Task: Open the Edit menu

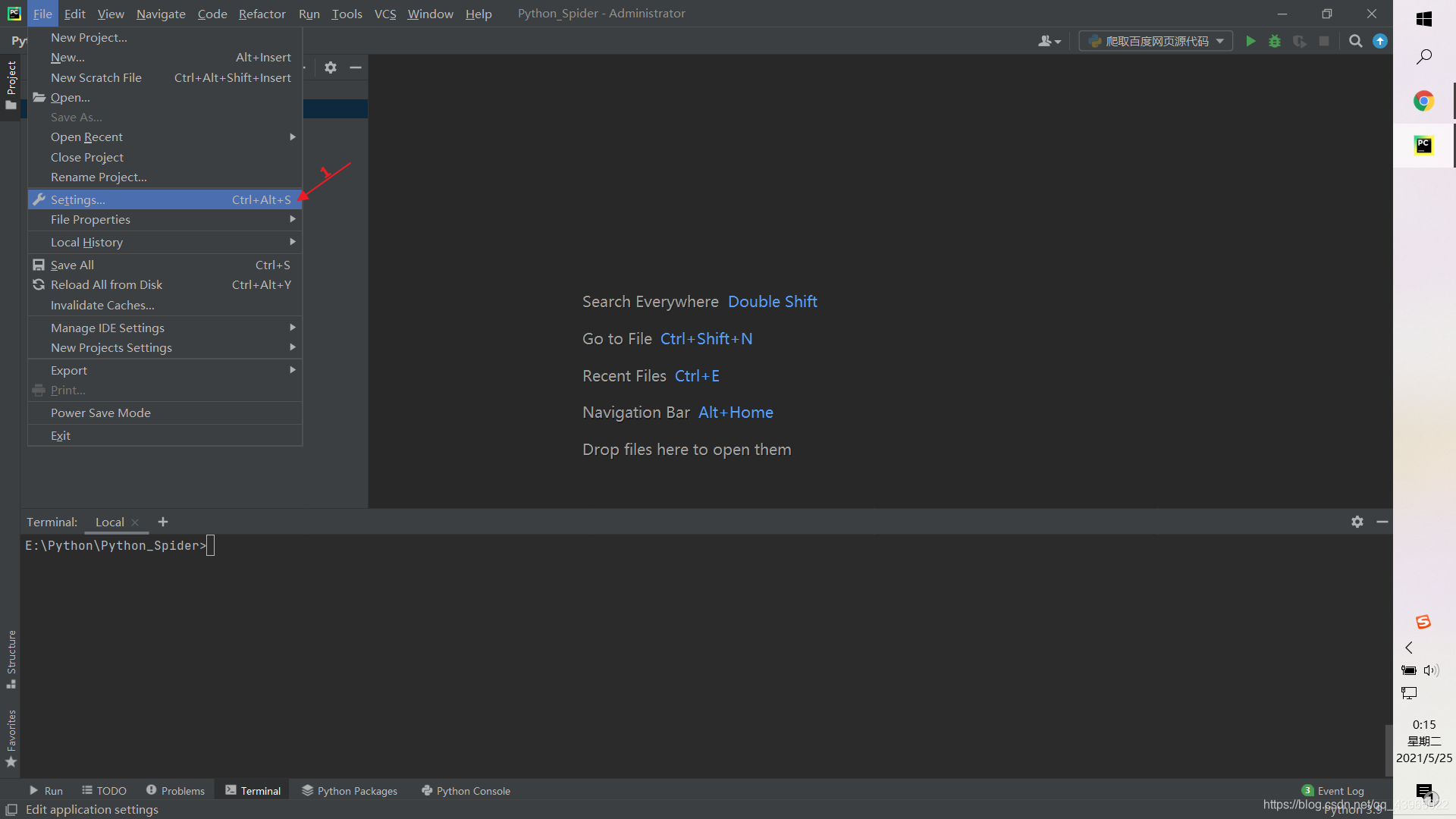Action: (x=74, y=14)
